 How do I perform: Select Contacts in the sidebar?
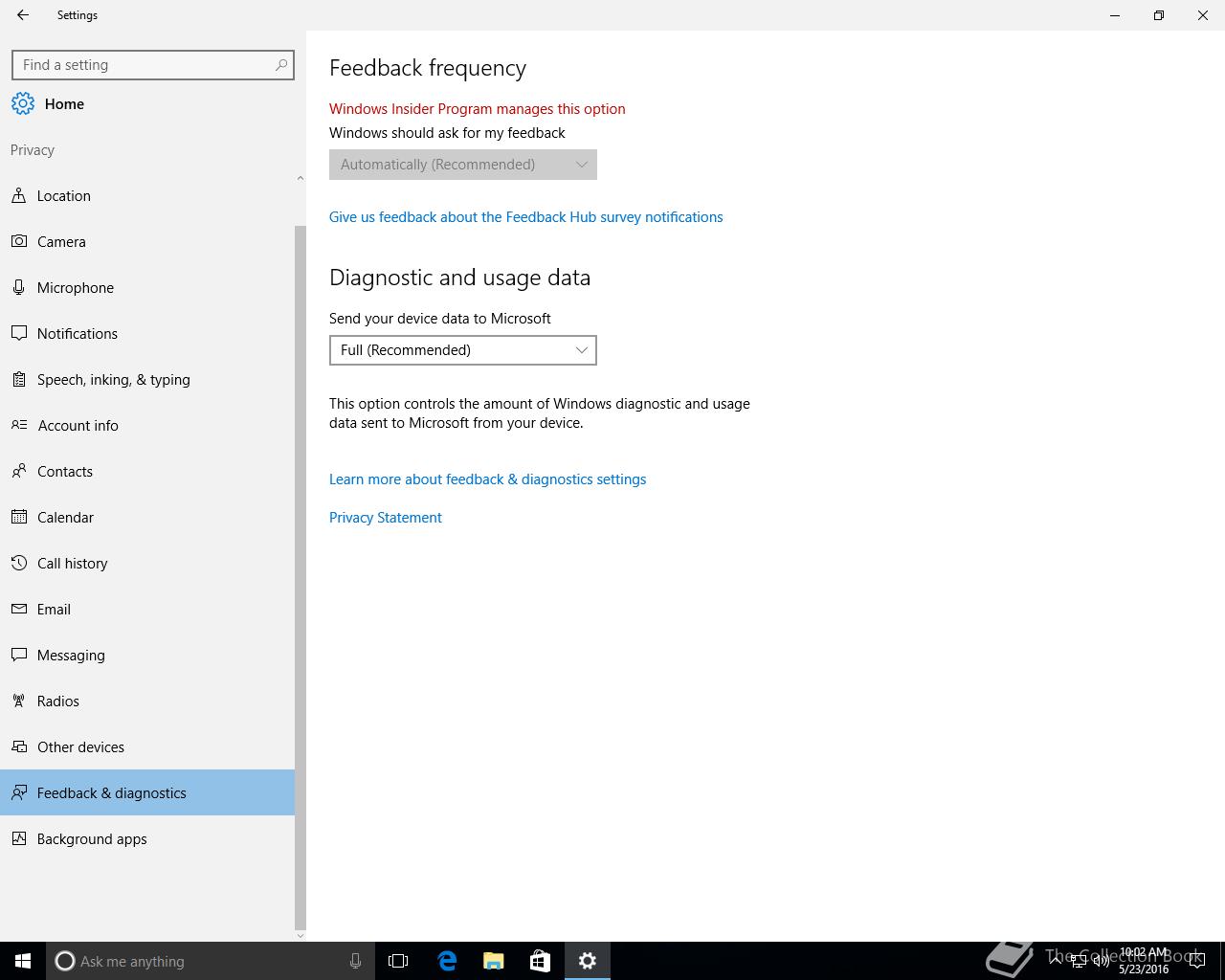click(147, 471)
